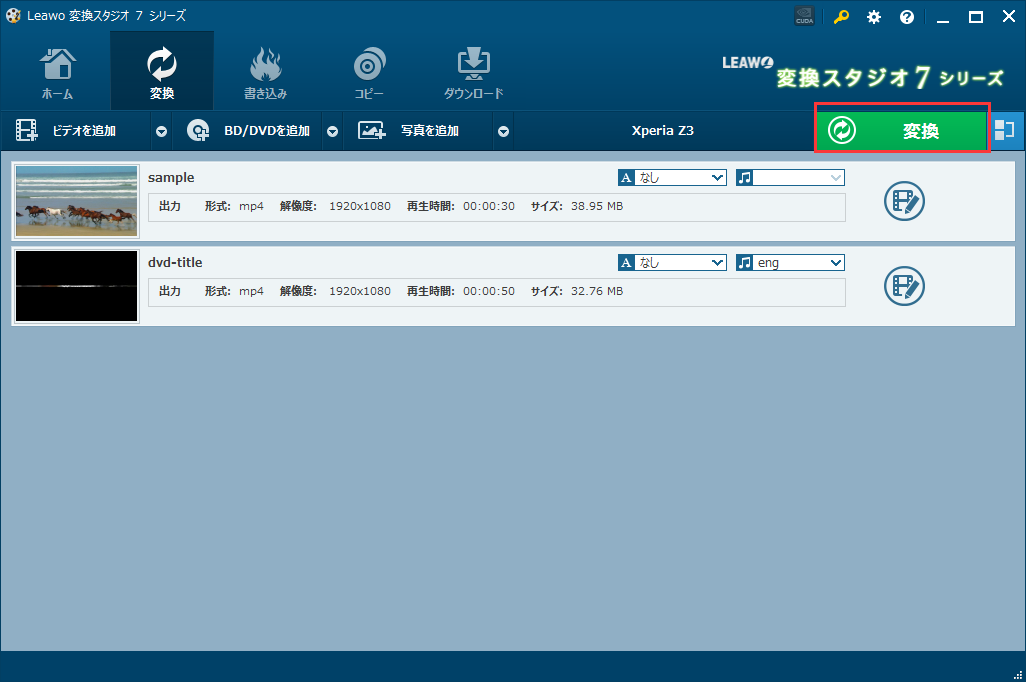Click 写真を追加 add photo button
This screenshot has width=1026, height=682.
click(x=418, y=131)
